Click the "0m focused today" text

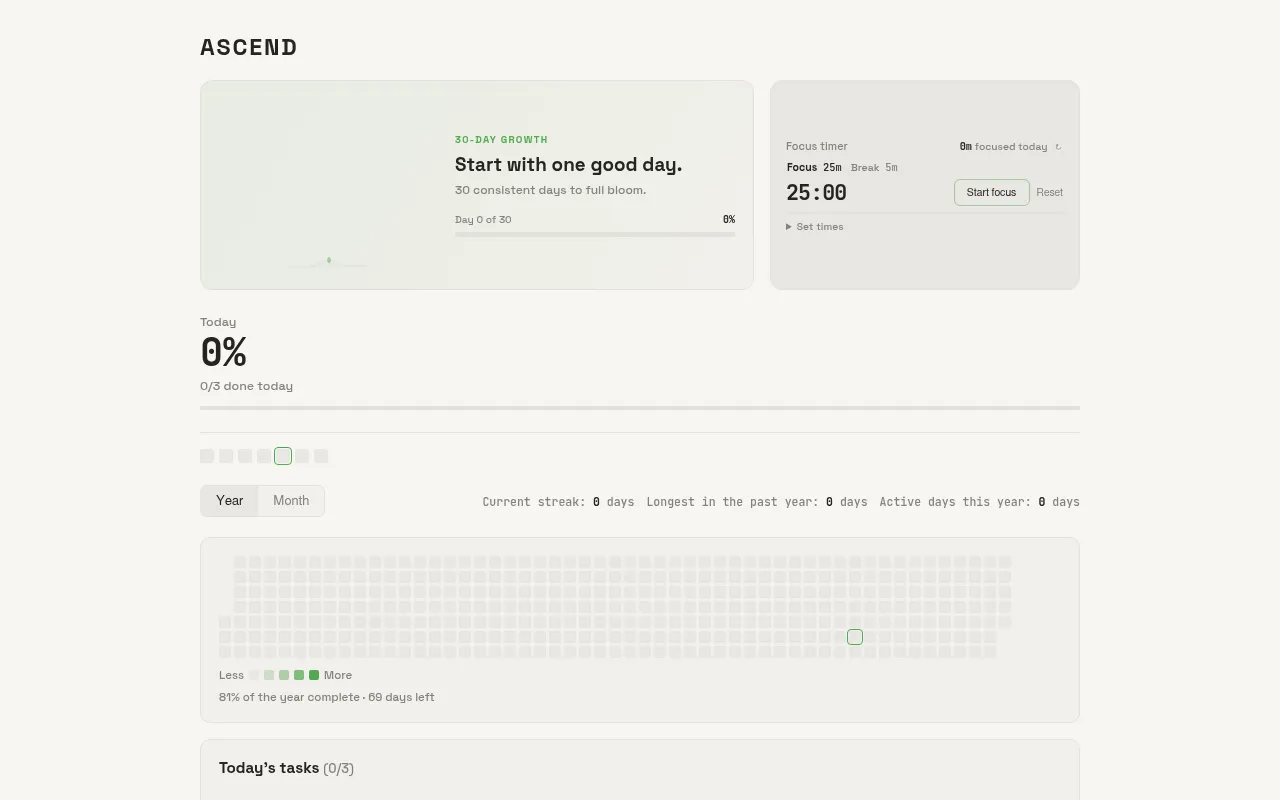pos(1003,147)
